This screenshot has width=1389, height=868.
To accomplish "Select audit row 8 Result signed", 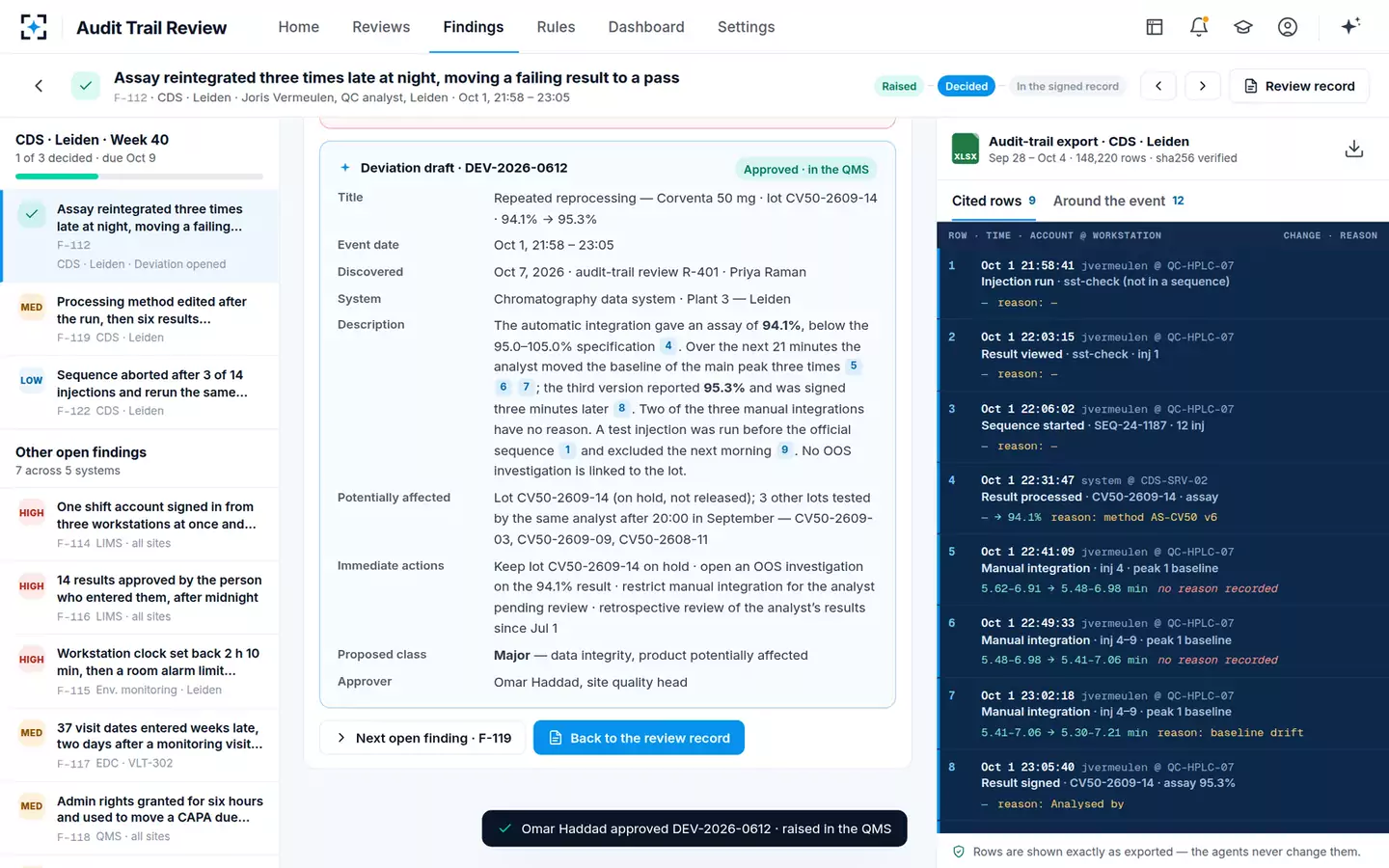I will click(1162, 785).
